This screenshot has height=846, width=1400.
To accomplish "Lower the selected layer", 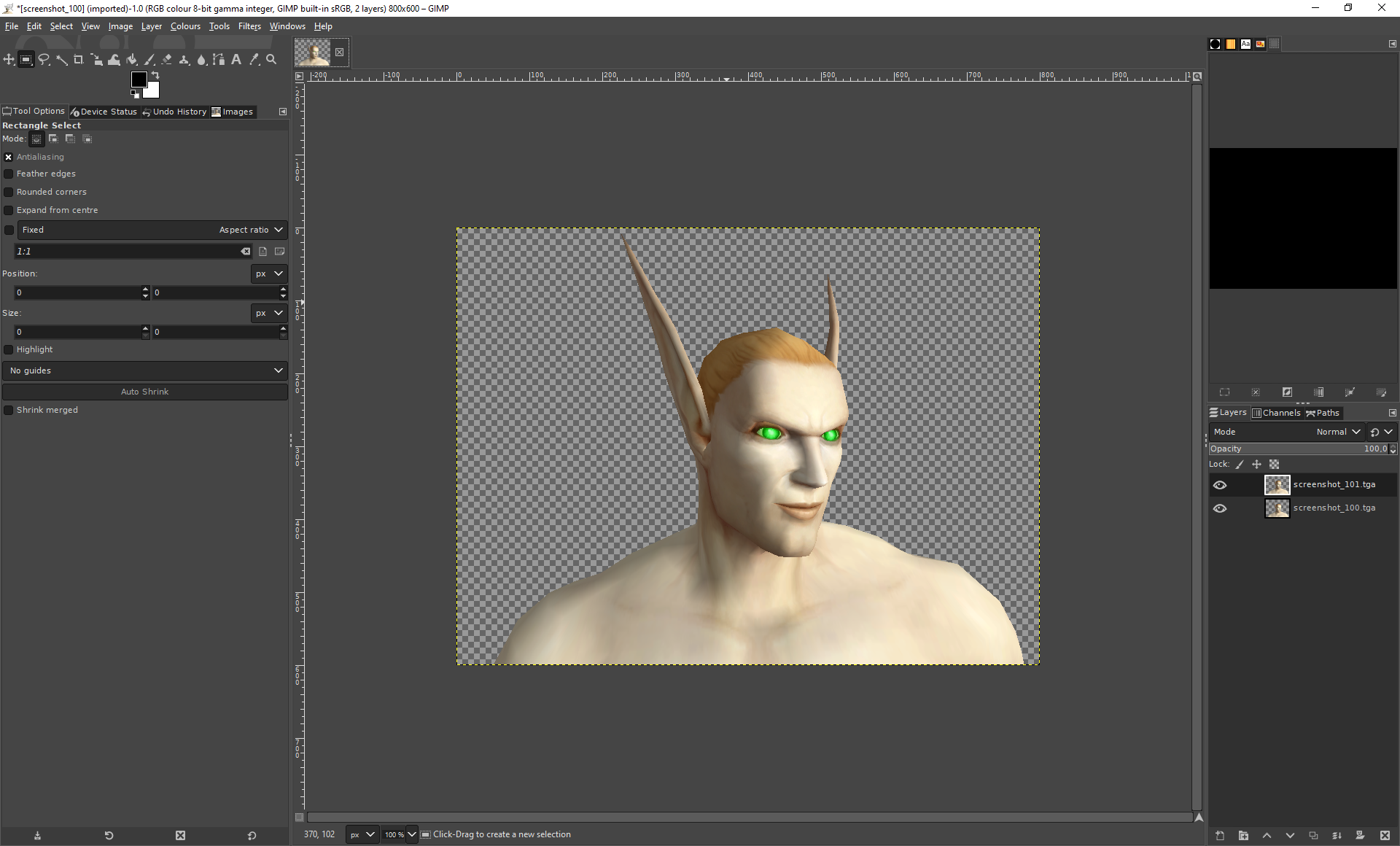I will (x=1290, y=835).
